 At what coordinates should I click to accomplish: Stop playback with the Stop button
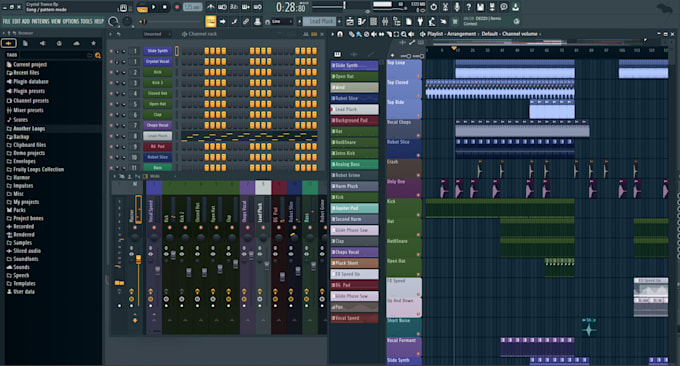click(164, 7)
